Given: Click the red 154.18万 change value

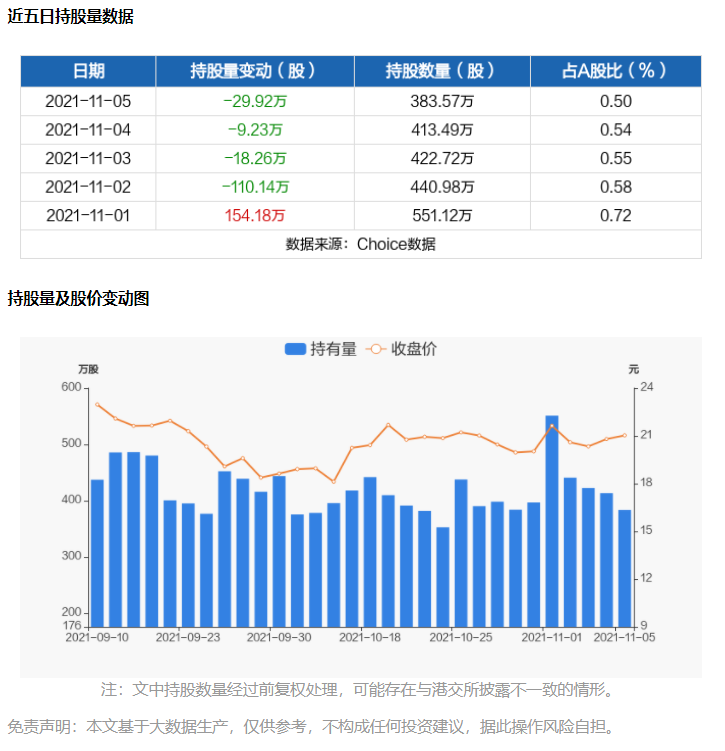Looking at the screenshot, I should pos(255,216).
